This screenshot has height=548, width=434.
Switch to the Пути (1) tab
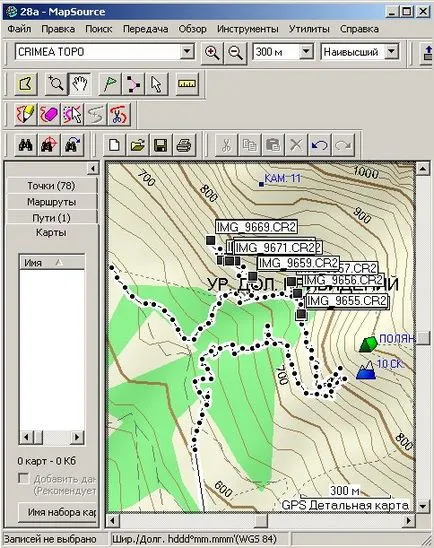coord(51,218)
